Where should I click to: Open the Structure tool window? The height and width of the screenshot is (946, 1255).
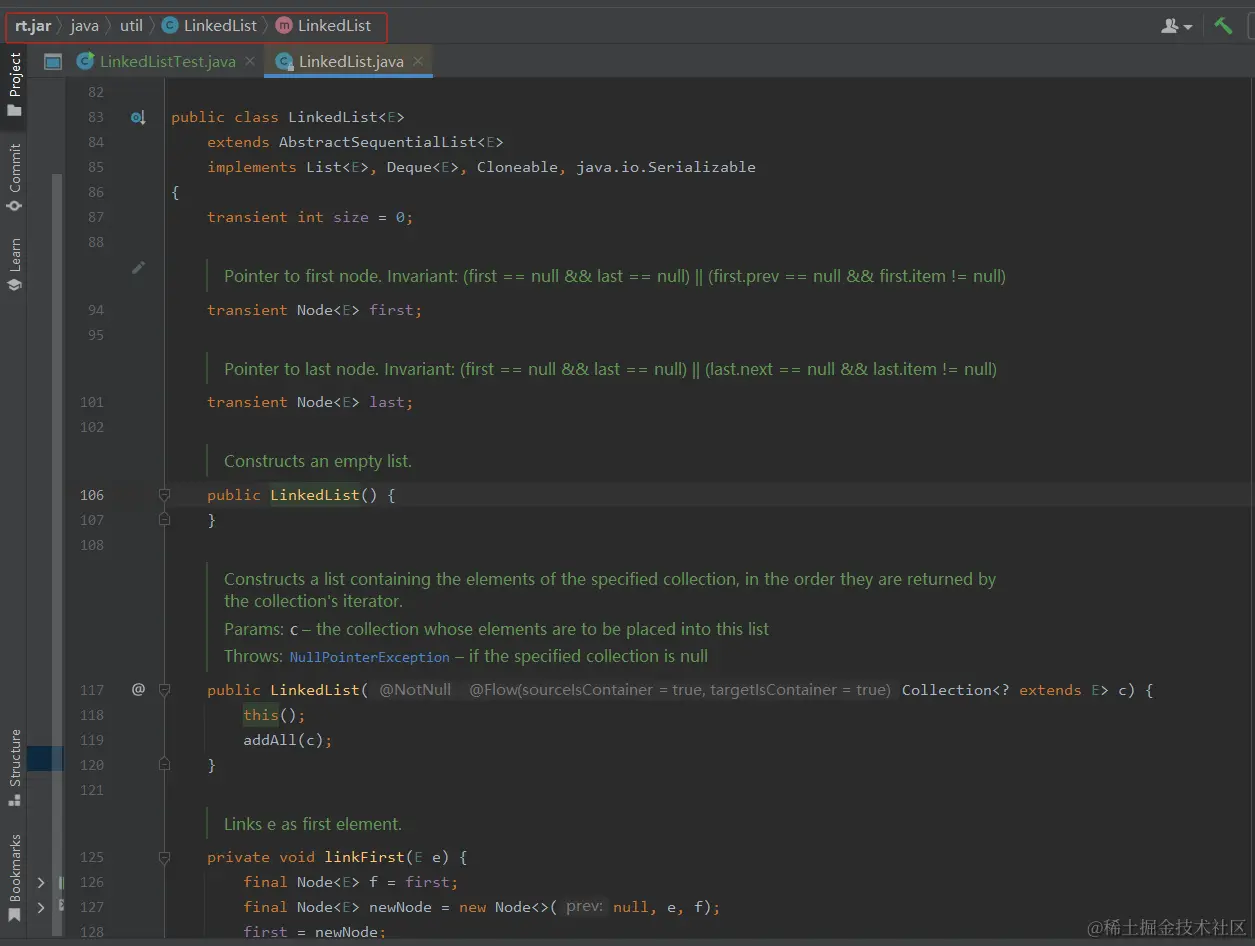point(14,768)
